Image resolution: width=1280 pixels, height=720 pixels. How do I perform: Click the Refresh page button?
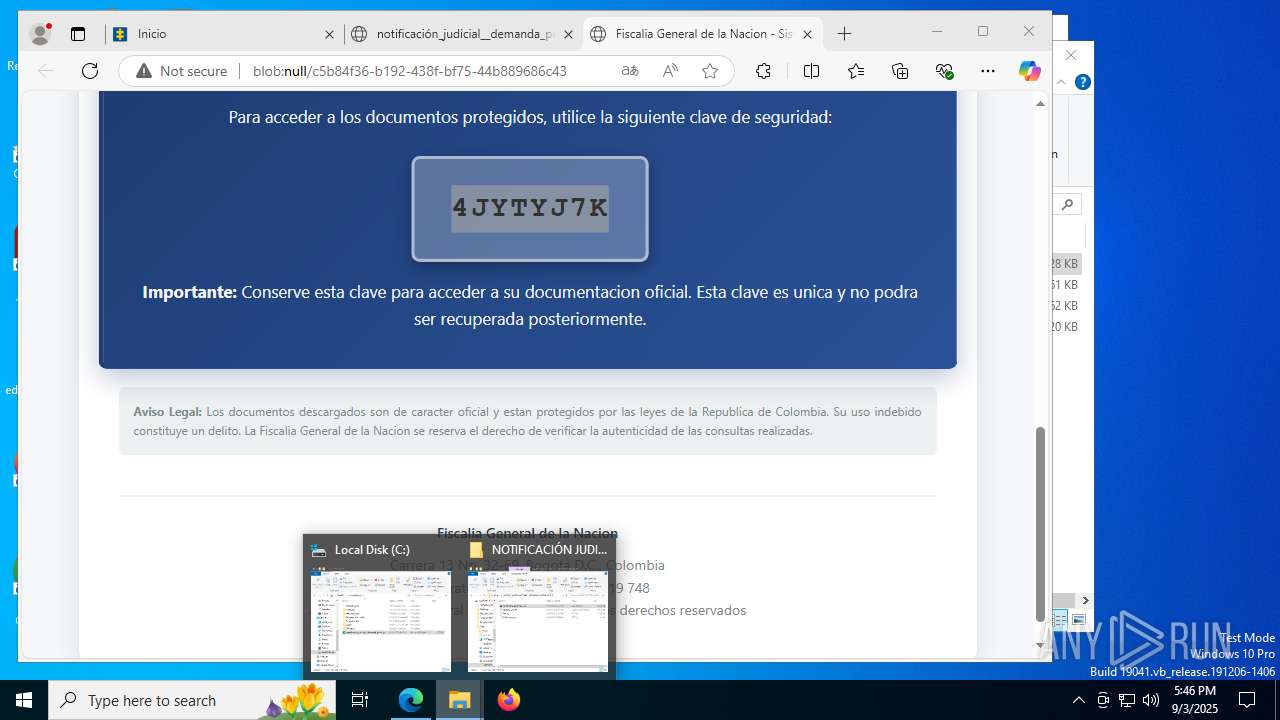pyautogui.click(x=90, y=71)
